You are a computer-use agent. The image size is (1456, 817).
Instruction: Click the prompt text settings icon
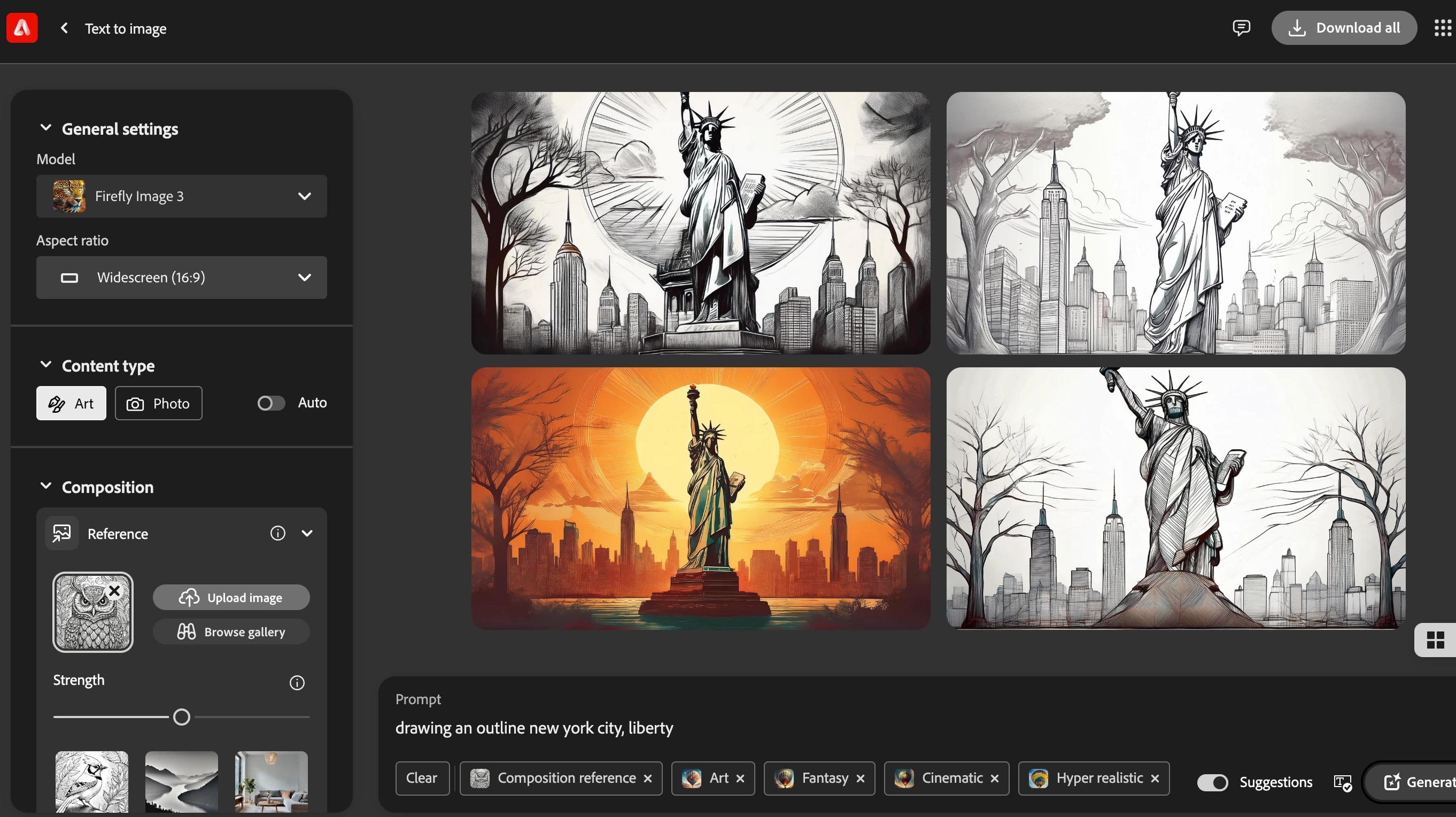tap(1342, 782)
